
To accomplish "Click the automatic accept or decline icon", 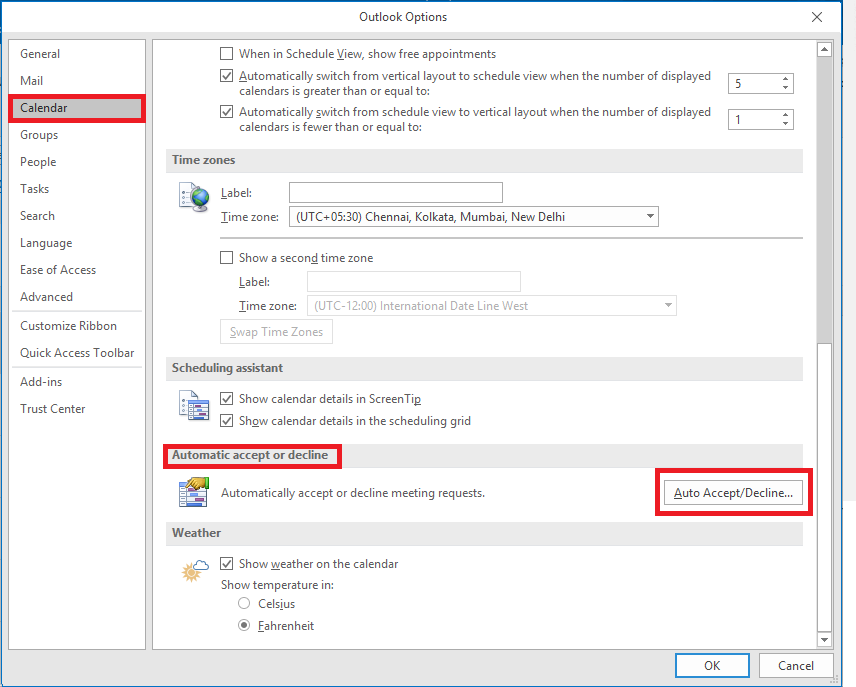I will pos(194,491).
